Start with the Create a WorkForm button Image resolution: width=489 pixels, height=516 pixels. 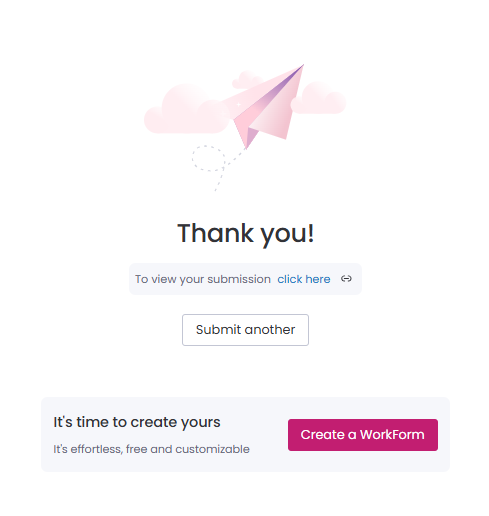pyautogui.click(x=363, y=435)
